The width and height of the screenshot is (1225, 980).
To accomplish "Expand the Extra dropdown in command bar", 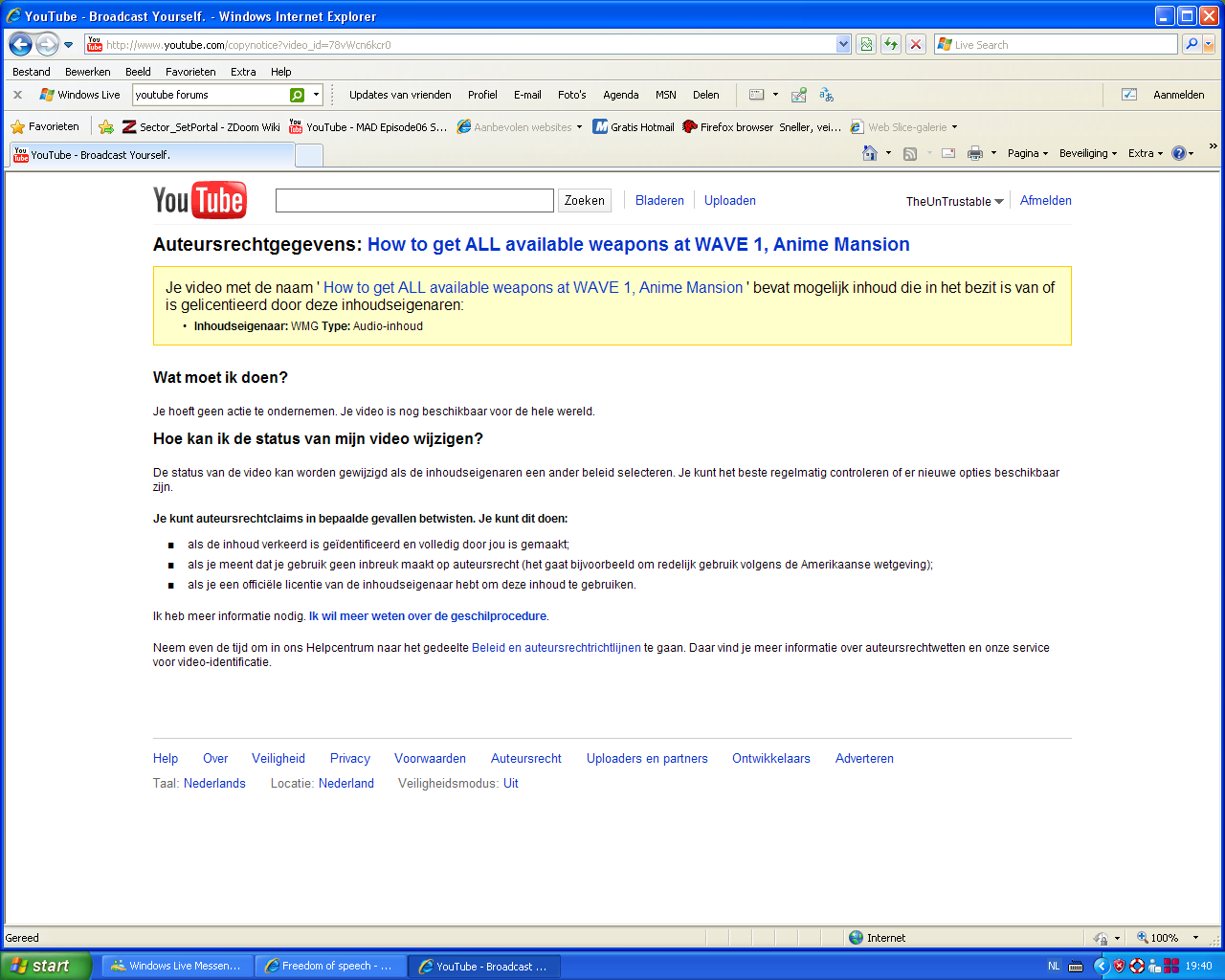I will 1146,153.
